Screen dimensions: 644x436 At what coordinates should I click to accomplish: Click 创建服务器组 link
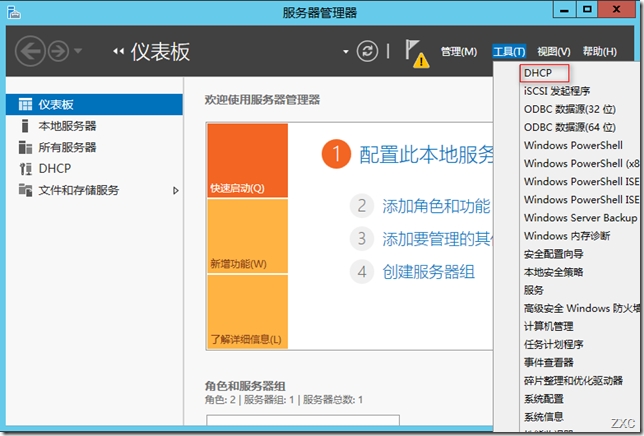(428, 272)
